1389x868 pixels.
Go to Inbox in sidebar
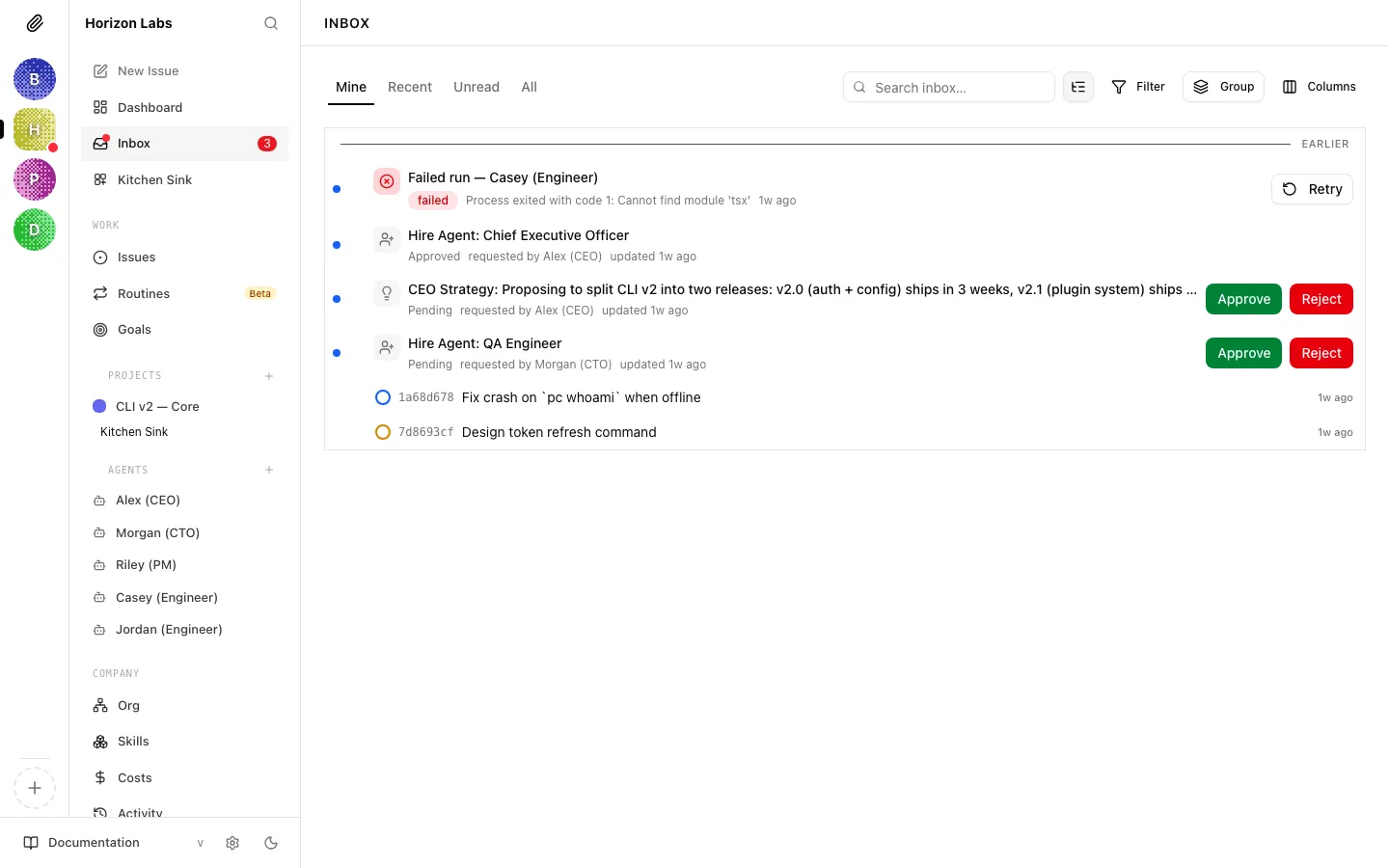[x=184, y=144]
